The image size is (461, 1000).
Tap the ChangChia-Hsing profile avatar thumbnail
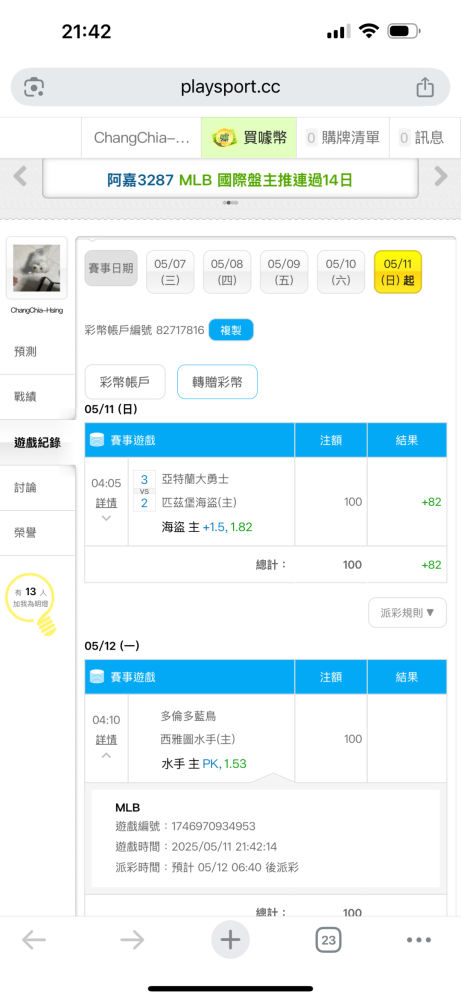point(37,268)
